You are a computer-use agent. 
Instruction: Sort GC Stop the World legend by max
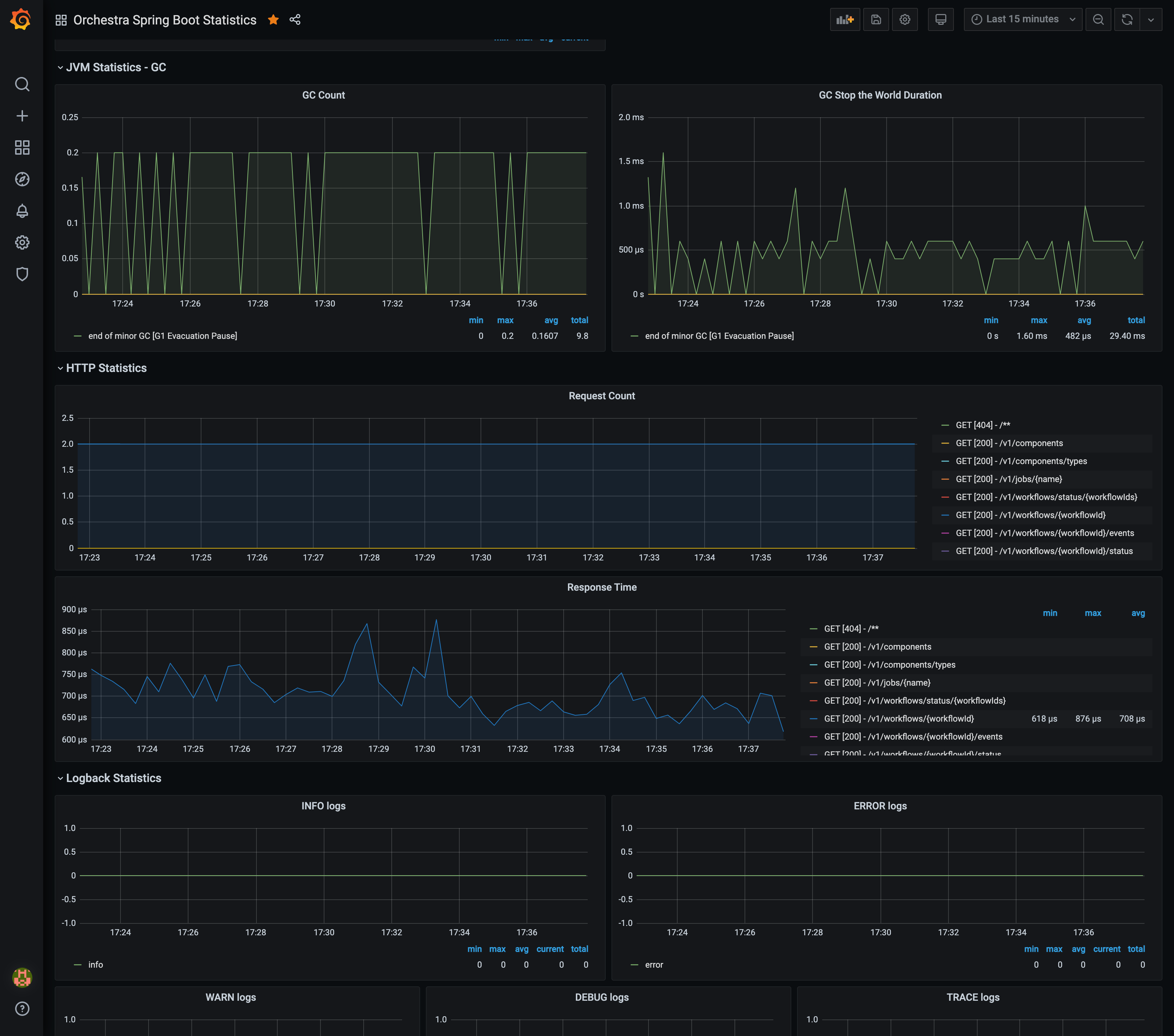click(1038, 320)
